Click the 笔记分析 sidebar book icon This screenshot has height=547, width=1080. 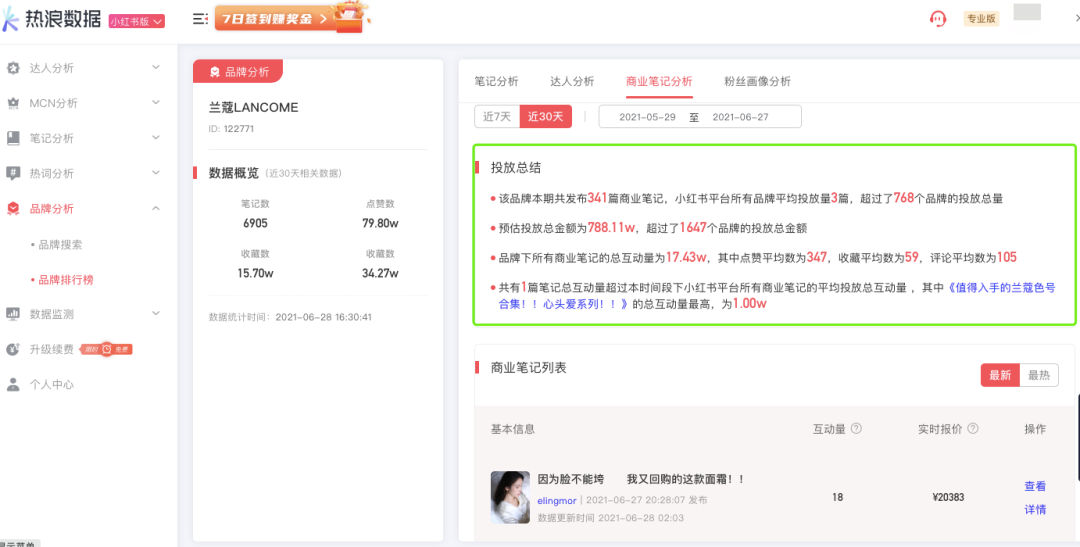[13, 138]
